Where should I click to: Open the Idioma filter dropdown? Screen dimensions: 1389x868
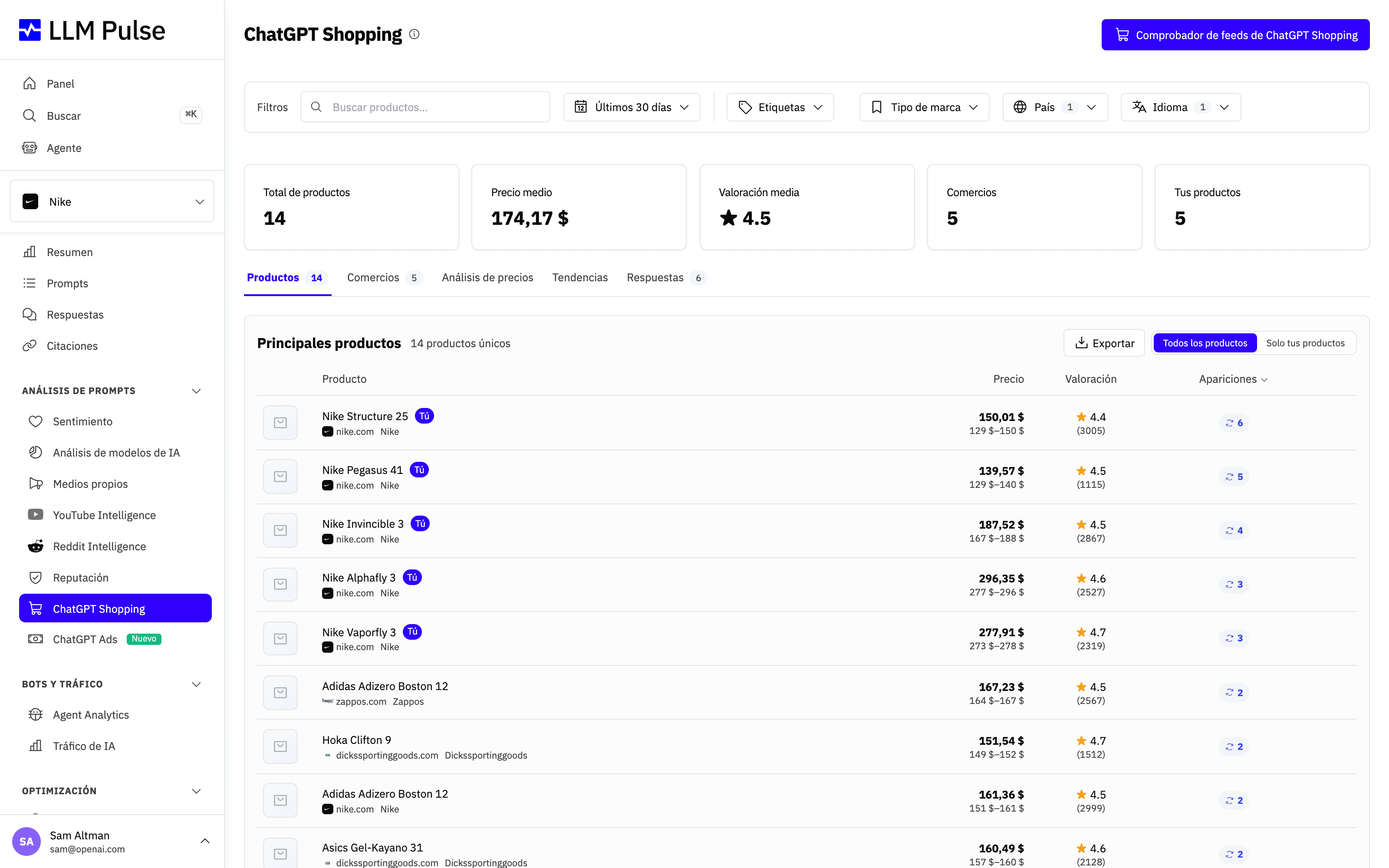pos(1181,107)
